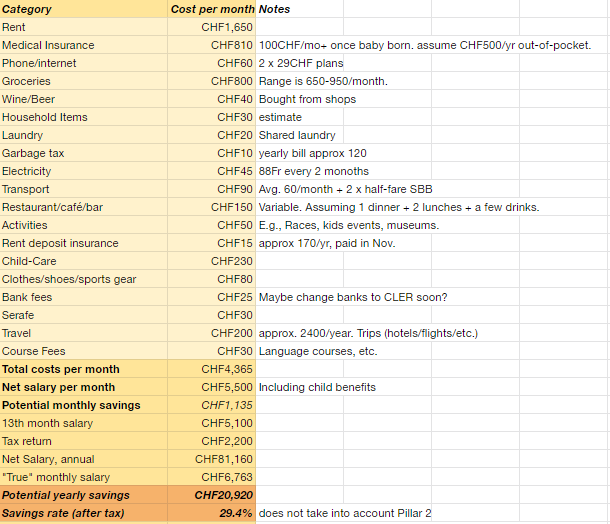Select 'Range is 650-950/month.' note
Image resolution: width=610 pixels, height=524 pixels.
click(323, 81)
